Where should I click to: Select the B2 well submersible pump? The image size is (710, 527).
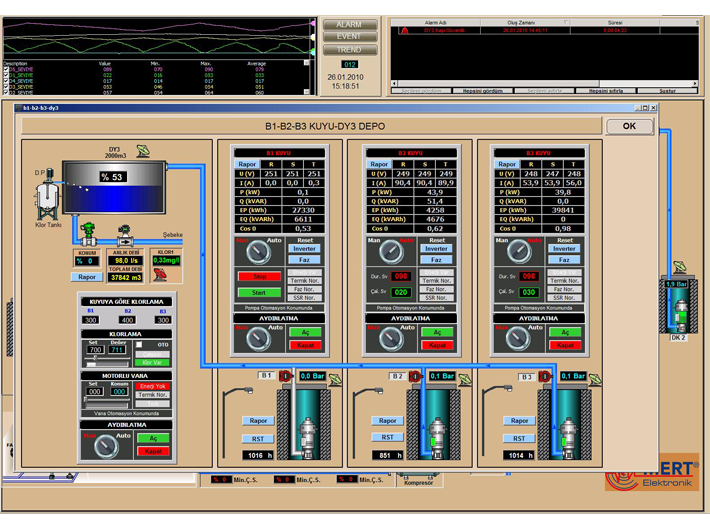coord(437,437)
